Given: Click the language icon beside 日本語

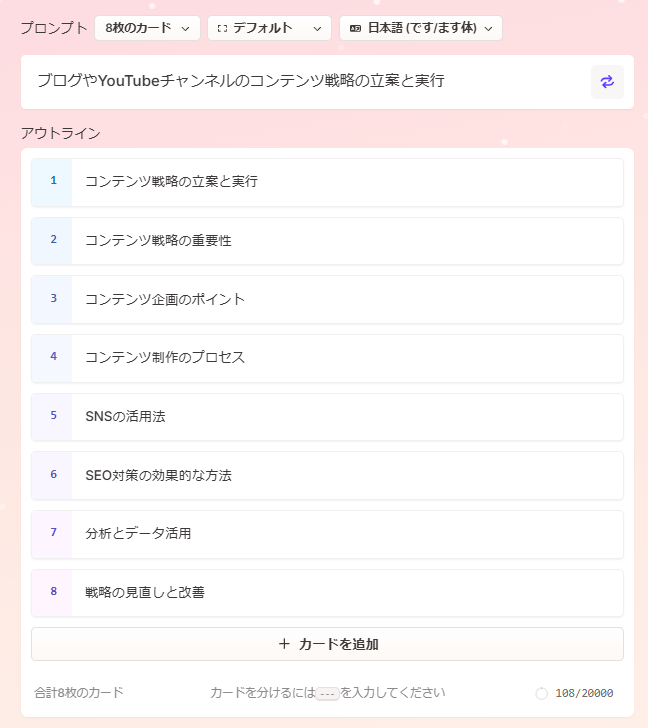Looking at the screenshot, I should click(355, 29).
